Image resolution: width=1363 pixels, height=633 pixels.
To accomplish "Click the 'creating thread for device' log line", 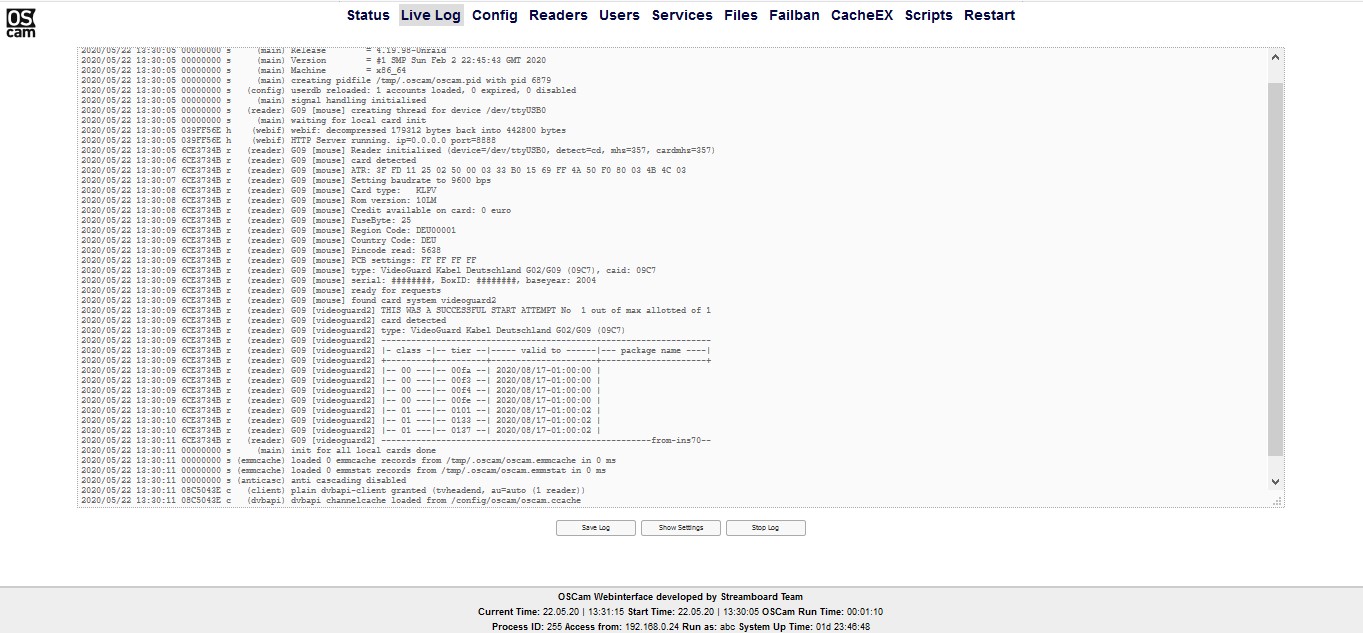I will click(x=314, y=110).
